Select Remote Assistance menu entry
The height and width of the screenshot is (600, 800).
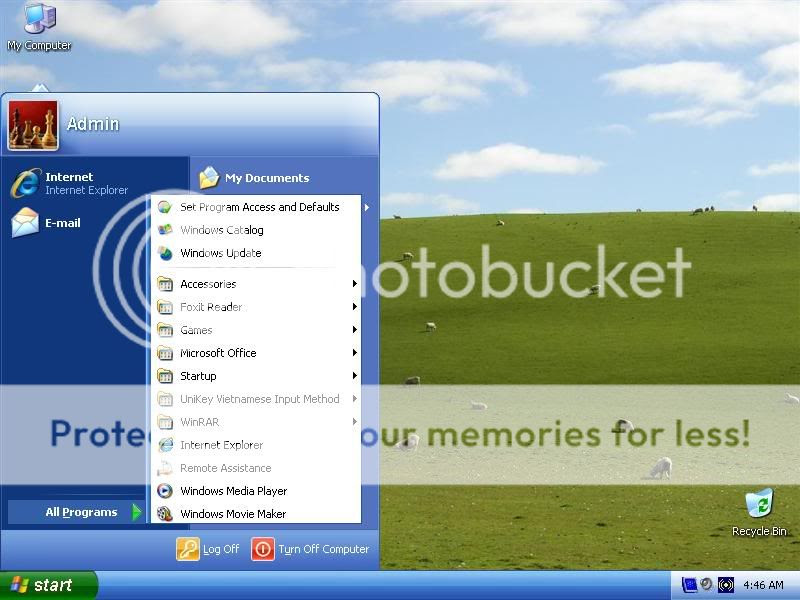pos(256,468)
